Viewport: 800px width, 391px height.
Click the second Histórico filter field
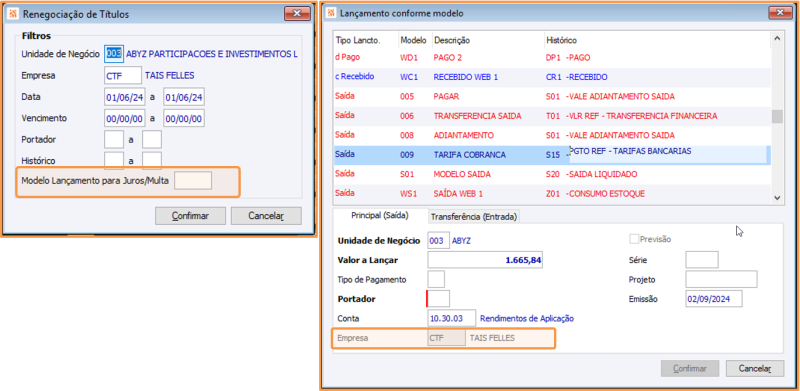tap(152, 160)
